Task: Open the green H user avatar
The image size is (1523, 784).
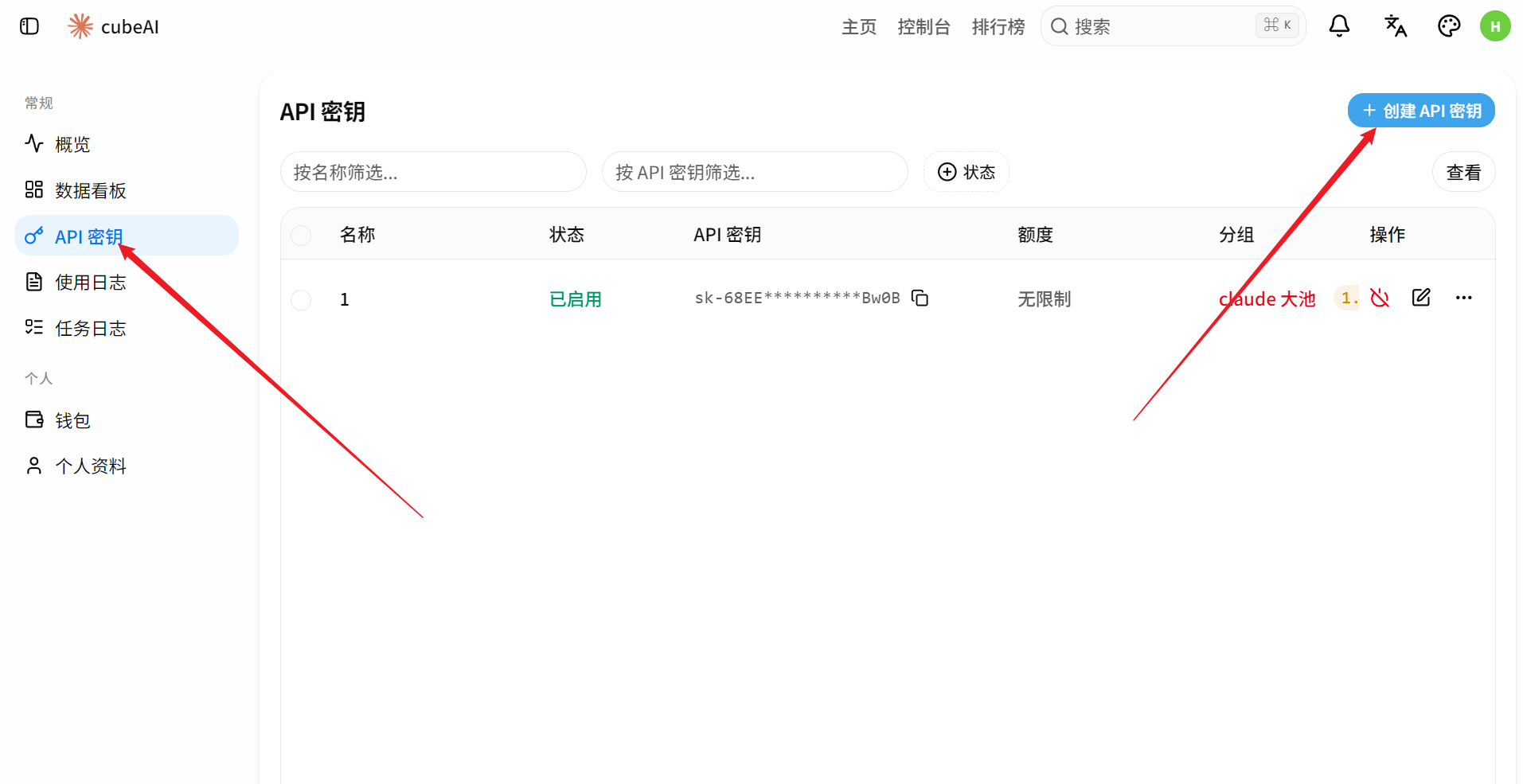Action: point(1495,26)
